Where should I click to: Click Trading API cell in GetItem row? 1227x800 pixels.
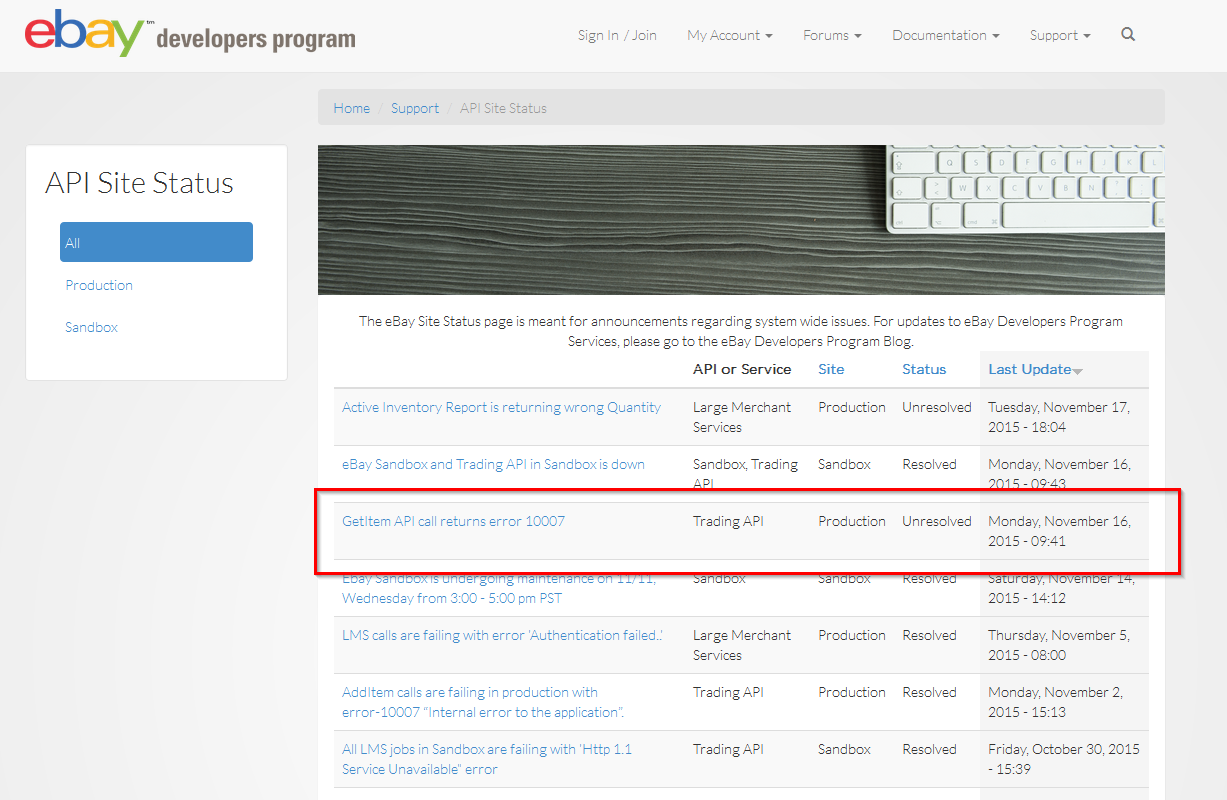tap(728, 521)
